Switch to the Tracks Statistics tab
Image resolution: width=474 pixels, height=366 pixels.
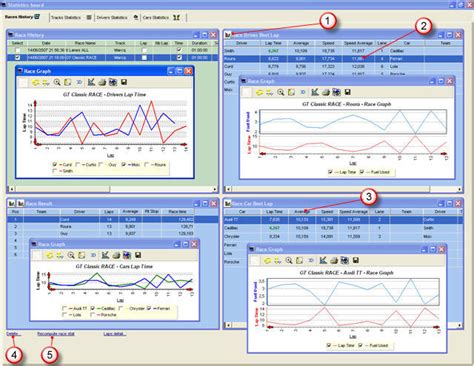coord(71,17)
